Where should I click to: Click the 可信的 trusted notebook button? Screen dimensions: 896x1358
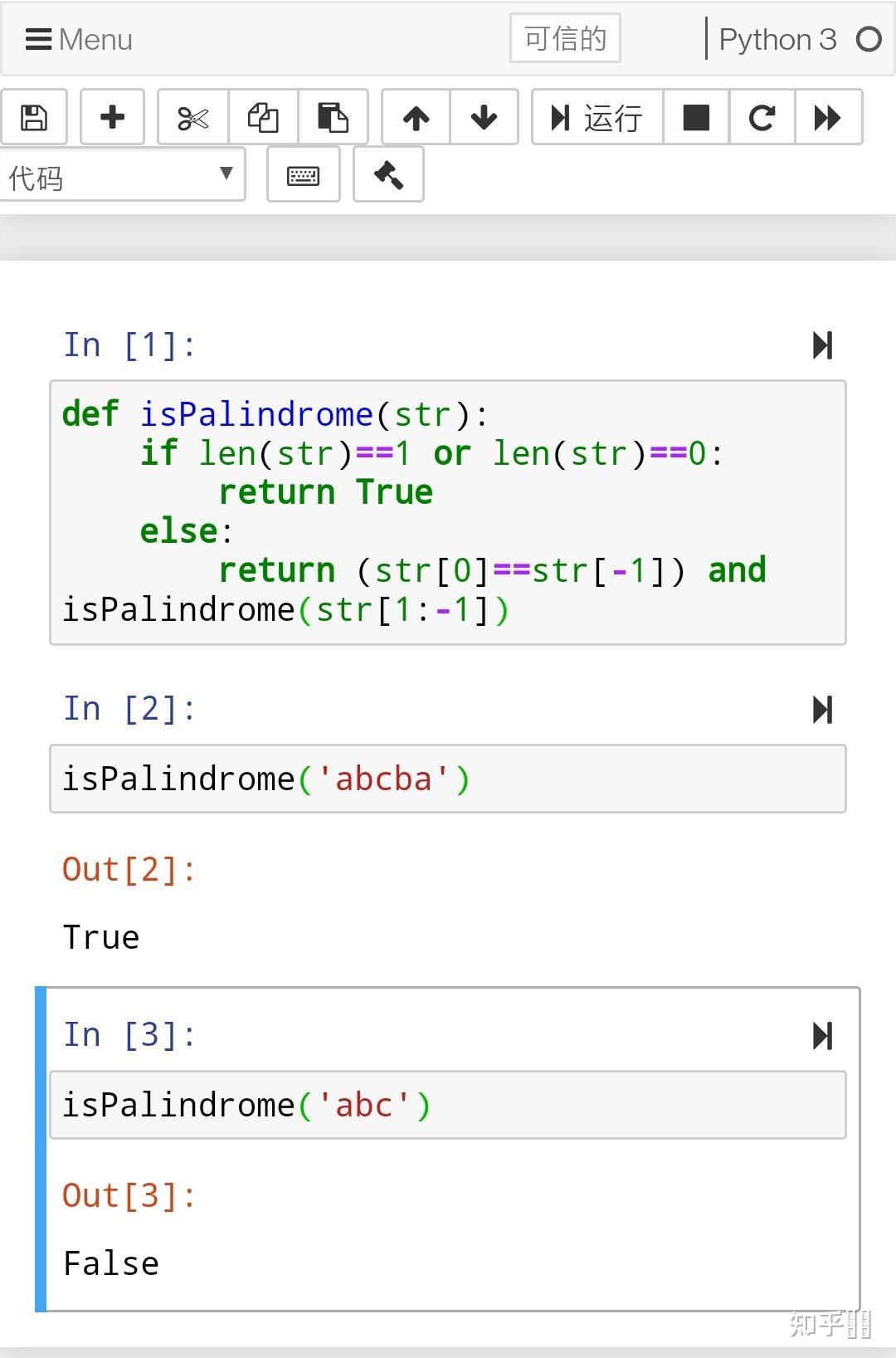(x=565, y=38)
